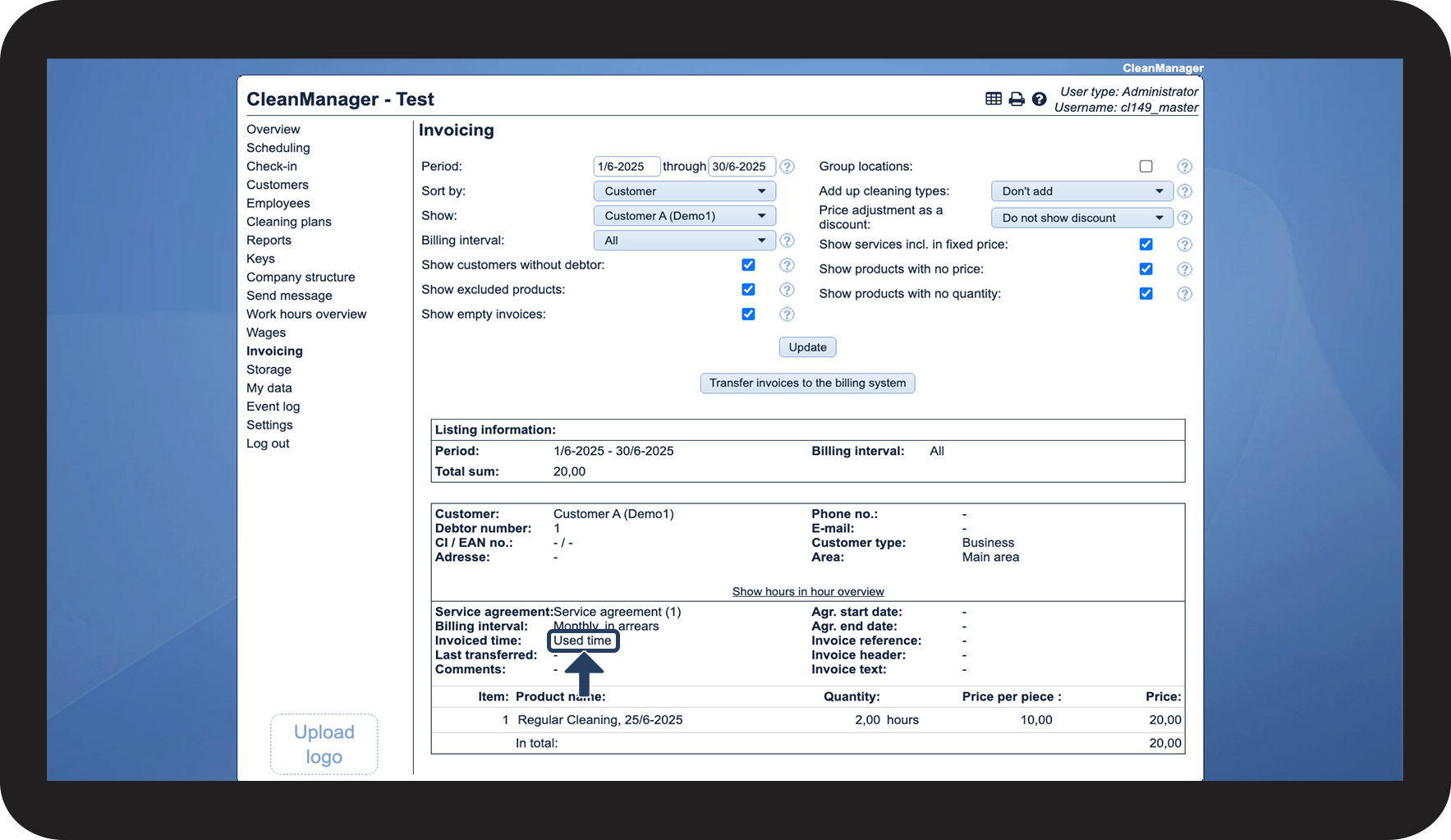Expand the Add up cleaning types dropdown
Image resolution: width=1451 pixels, height=840 pixels.
(x=1081, y=191)
